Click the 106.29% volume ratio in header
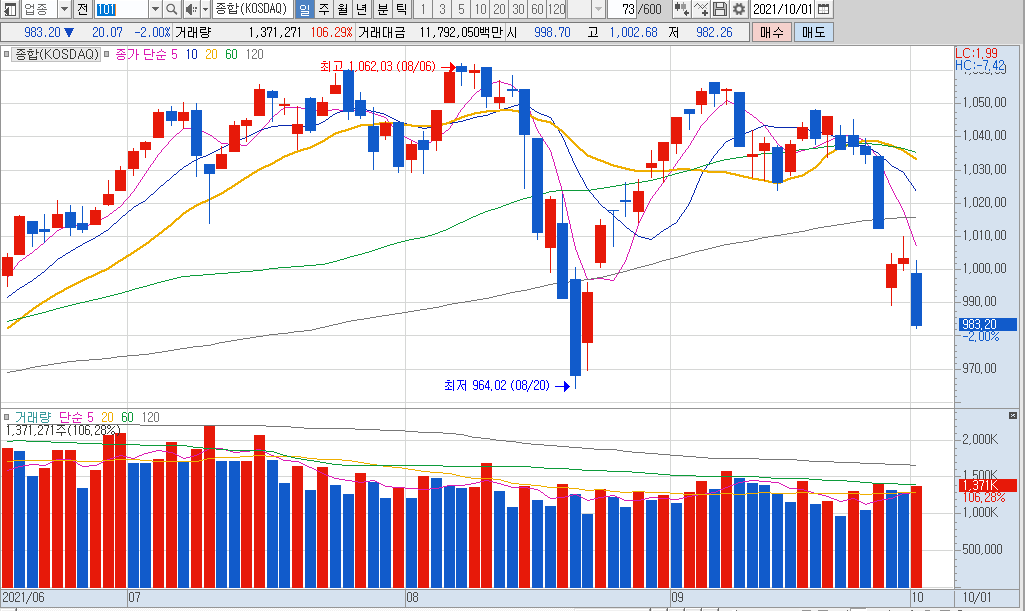 [x=331, y=32]
